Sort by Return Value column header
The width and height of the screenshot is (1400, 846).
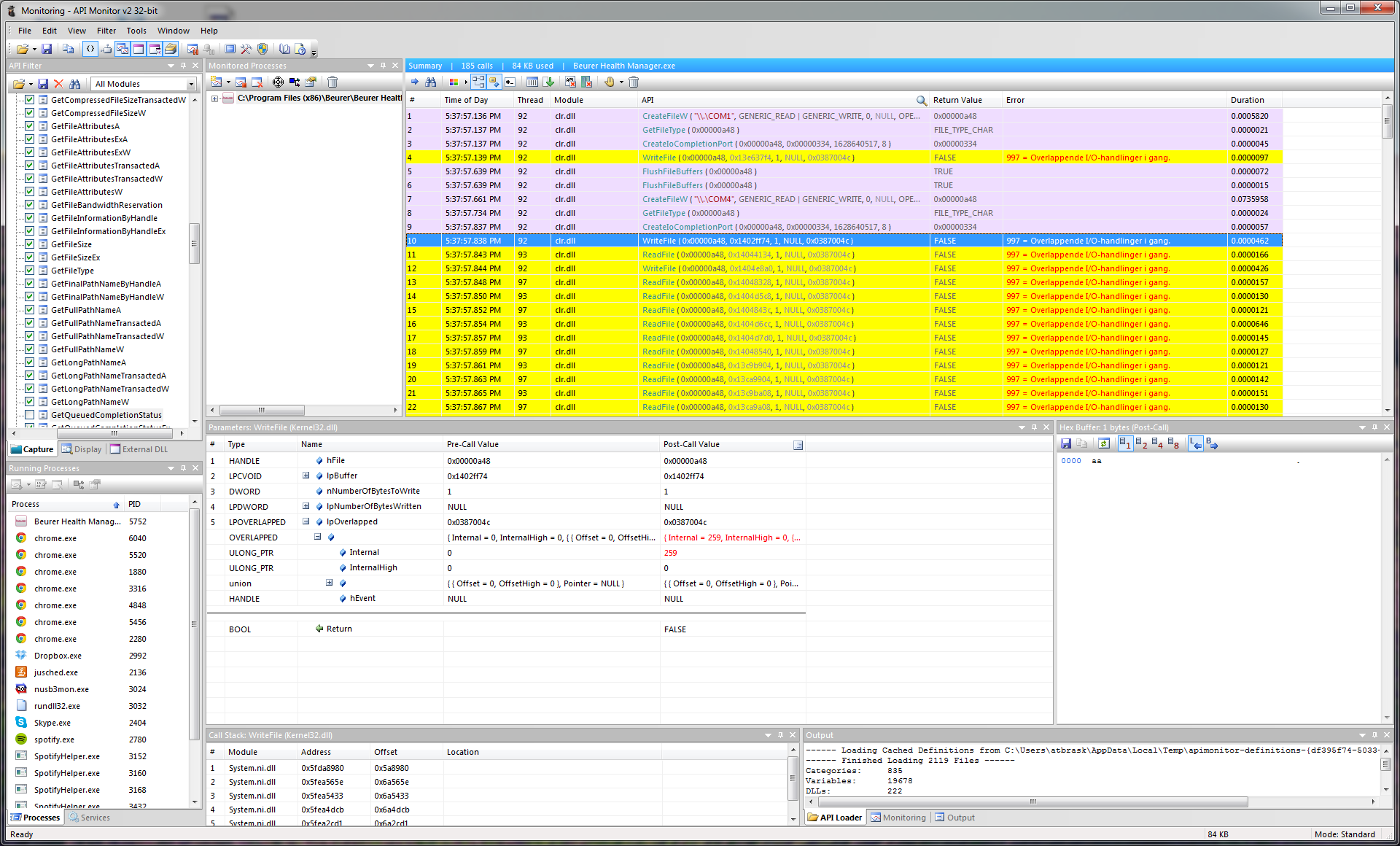pyautogui.click(x=966, y=100)
